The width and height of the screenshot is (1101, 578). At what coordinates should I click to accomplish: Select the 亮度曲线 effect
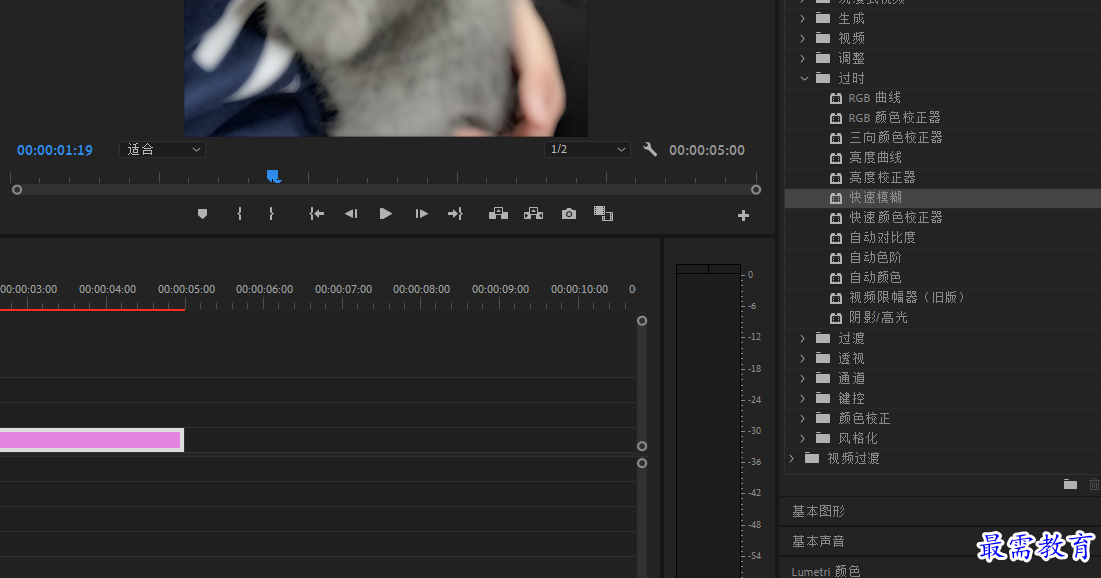875,157
